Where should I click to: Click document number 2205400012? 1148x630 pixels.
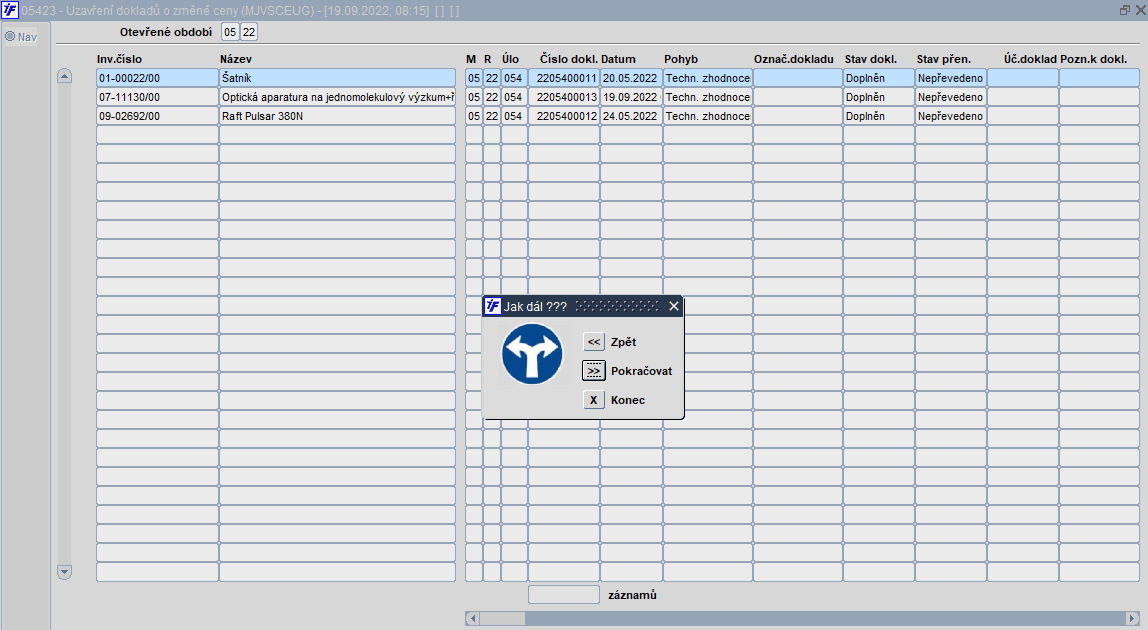pyautogui.click(x=564, y=116)
